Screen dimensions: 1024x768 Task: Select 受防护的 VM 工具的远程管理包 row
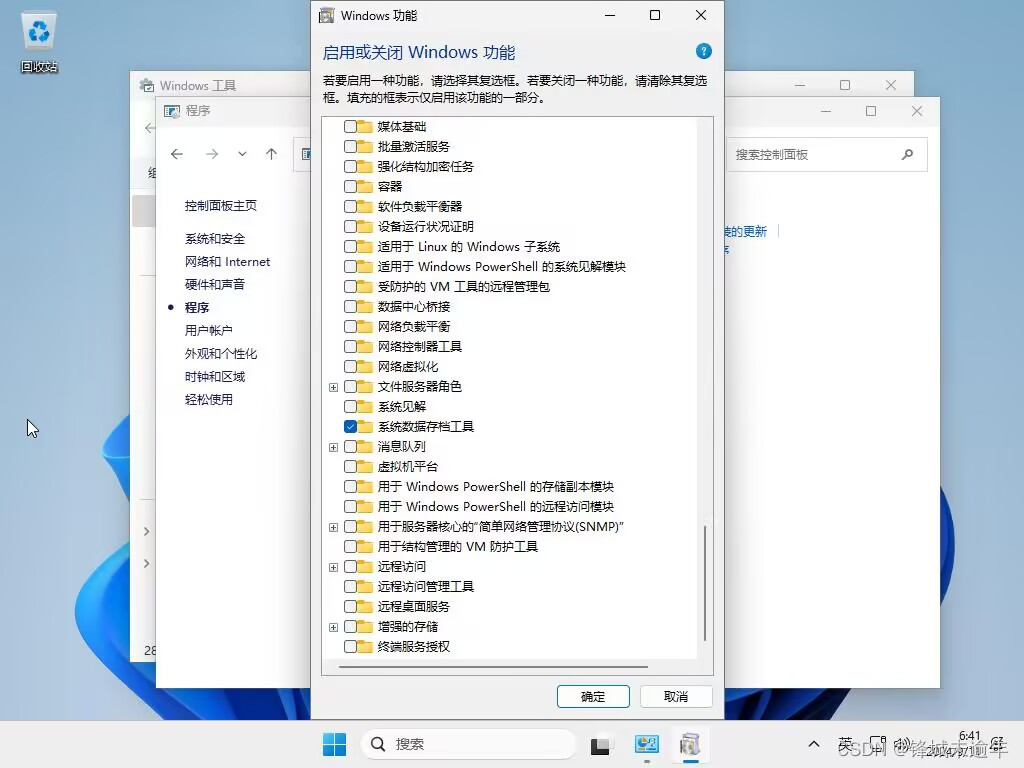pos(463,287)
